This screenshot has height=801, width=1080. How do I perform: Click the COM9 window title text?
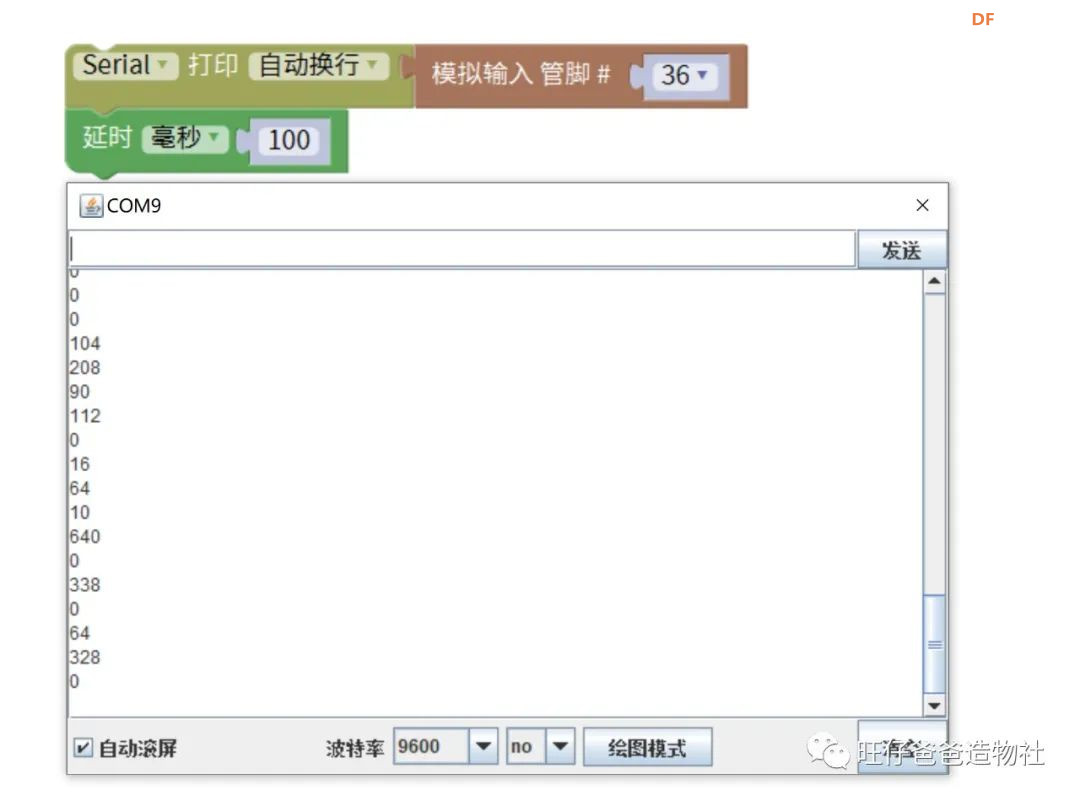pos(134,205)
